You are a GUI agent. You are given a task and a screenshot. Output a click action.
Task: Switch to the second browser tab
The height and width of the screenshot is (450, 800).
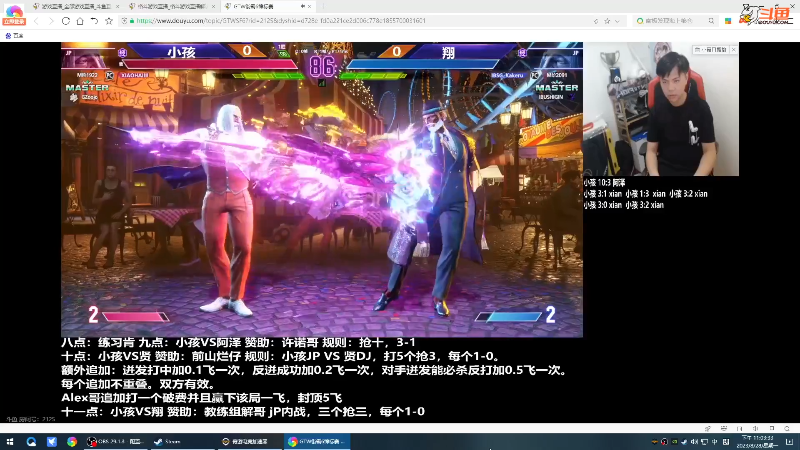coord(171,6)
